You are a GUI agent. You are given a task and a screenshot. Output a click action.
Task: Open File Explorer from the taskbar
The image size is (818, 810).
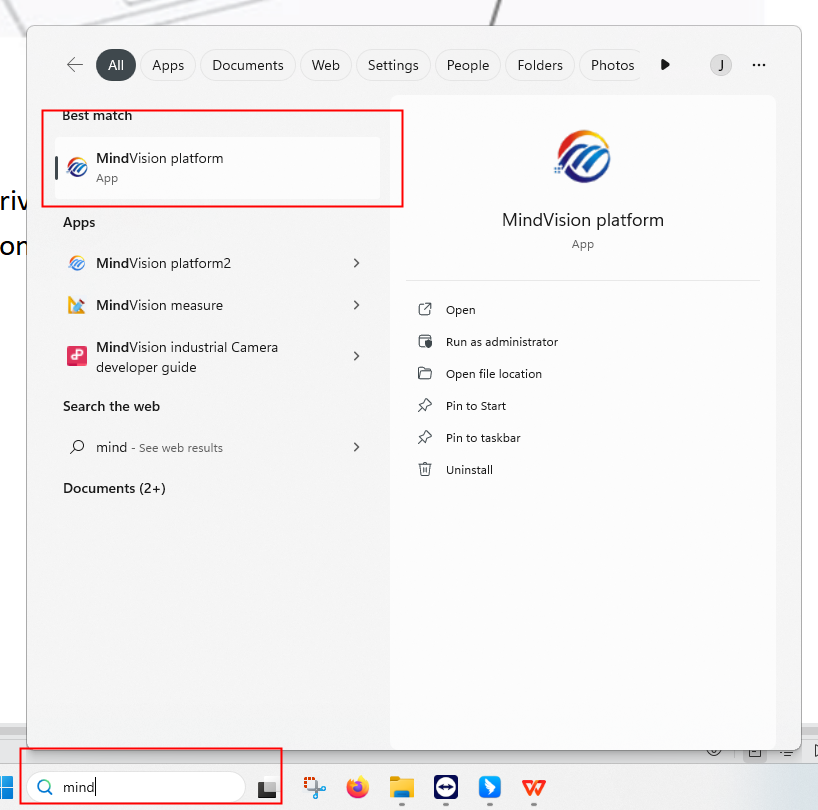tap(402, 787)
